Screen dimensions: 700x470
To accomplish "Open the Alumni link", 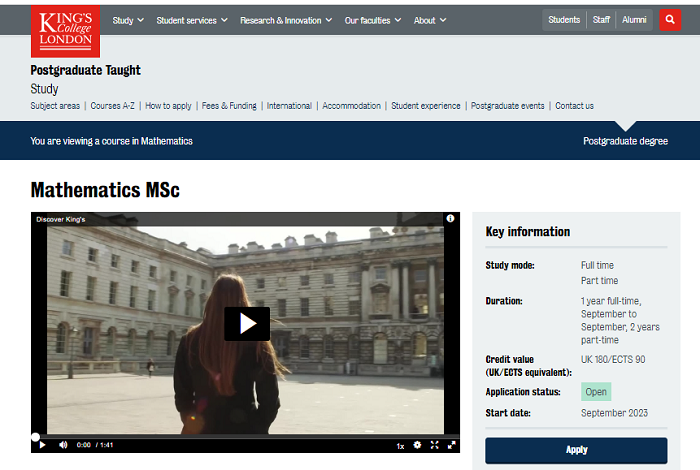I will click(634, 20).
